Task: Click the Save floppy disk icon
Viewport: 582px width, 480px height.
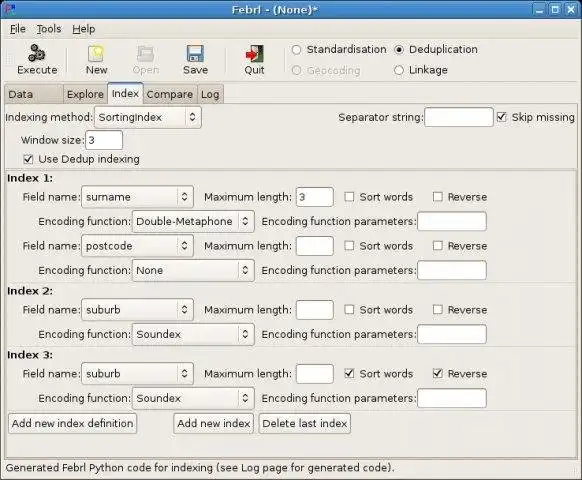Action: coord(195,53)
